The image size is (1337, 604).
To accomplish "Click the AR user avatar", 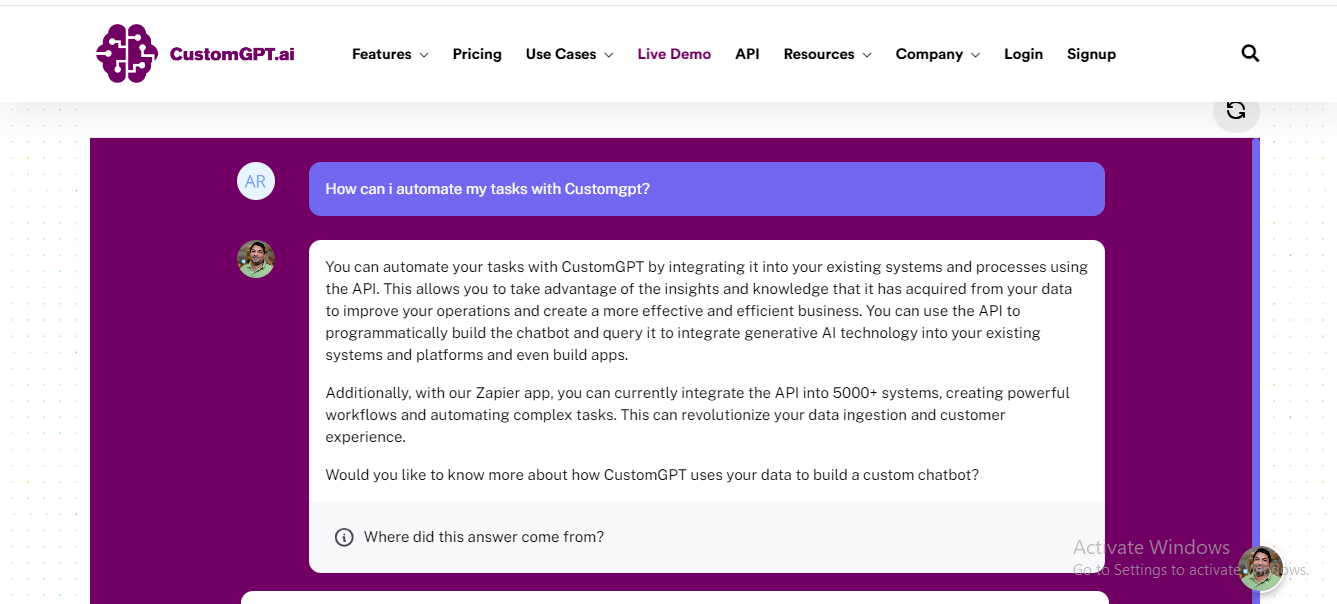I will (x=256, y=181).
